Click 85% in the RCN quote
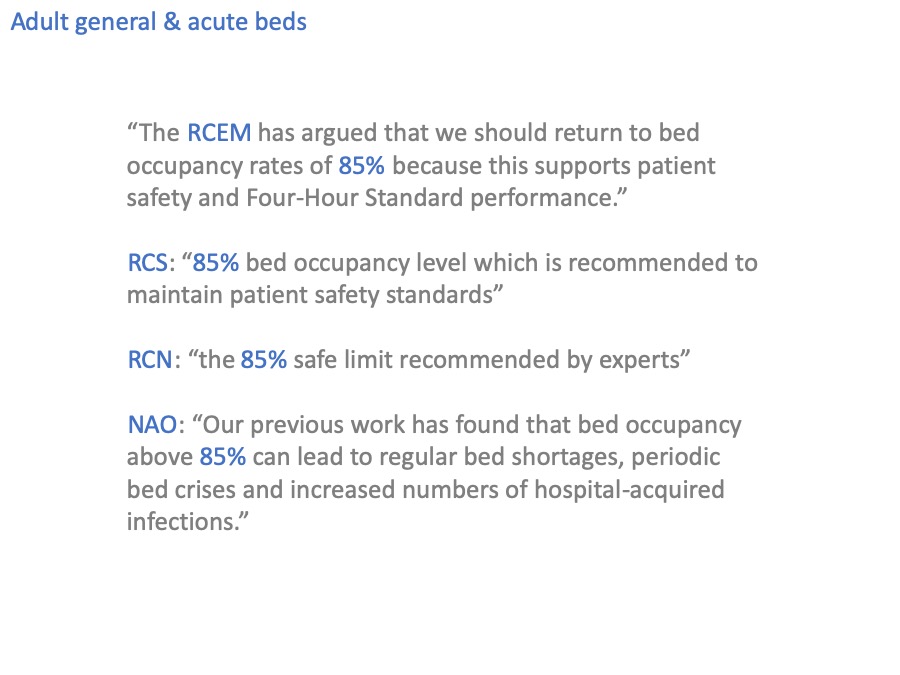Viewport: 900px width, 675px height. tap(263, 360)
